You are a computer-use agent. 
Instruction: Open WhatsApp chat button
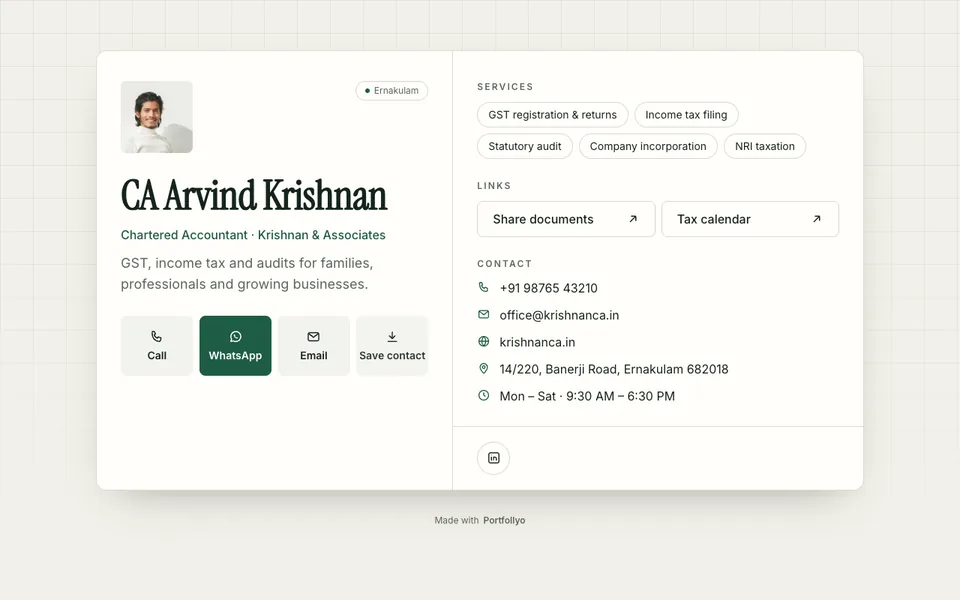click(235, 346)
